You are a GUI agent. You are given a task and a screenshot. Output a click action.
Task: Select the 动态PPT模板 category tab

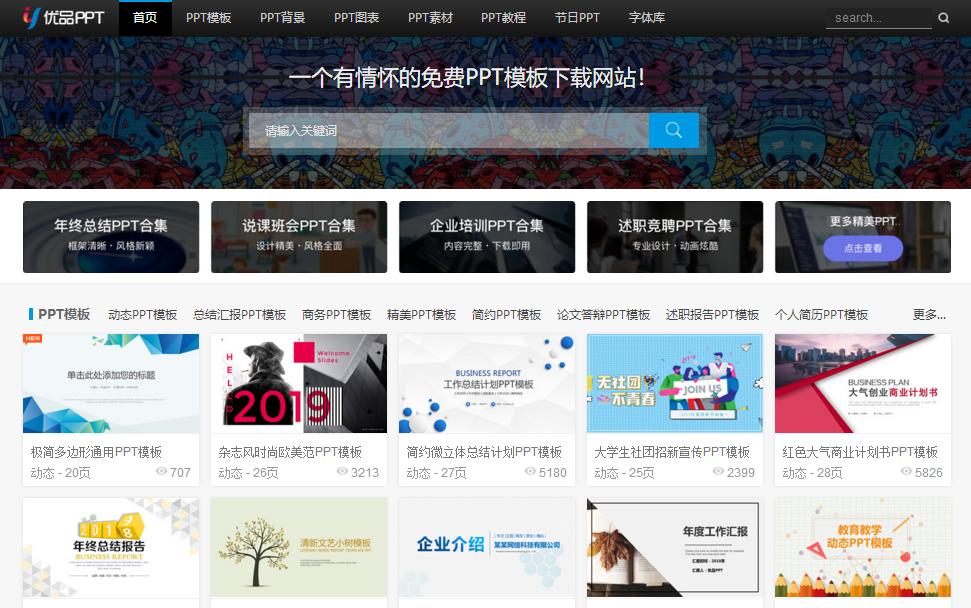coord(143,314)
